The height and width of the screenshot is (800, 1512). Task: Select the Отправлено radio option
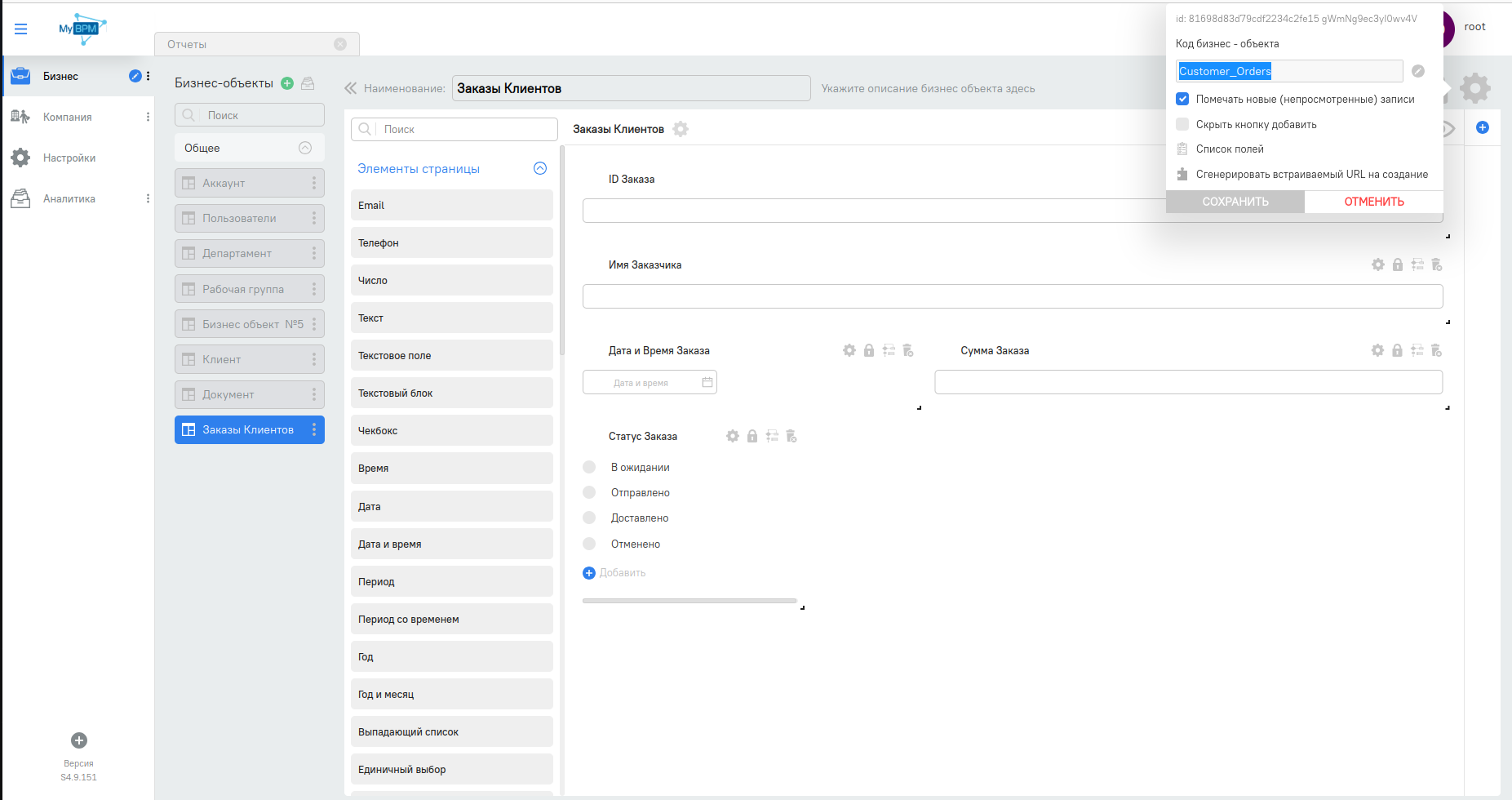point(589,492)
